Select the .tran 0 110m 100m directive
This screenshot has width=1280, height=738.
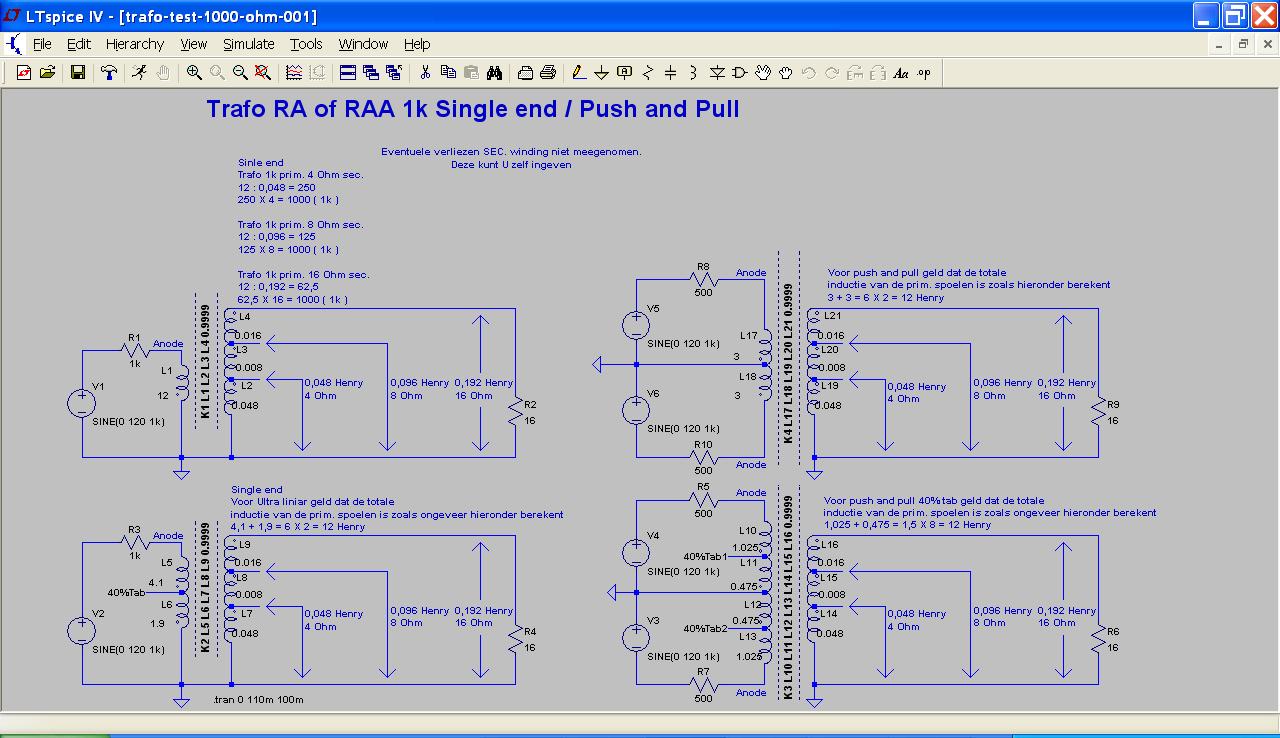coord(258,699)
